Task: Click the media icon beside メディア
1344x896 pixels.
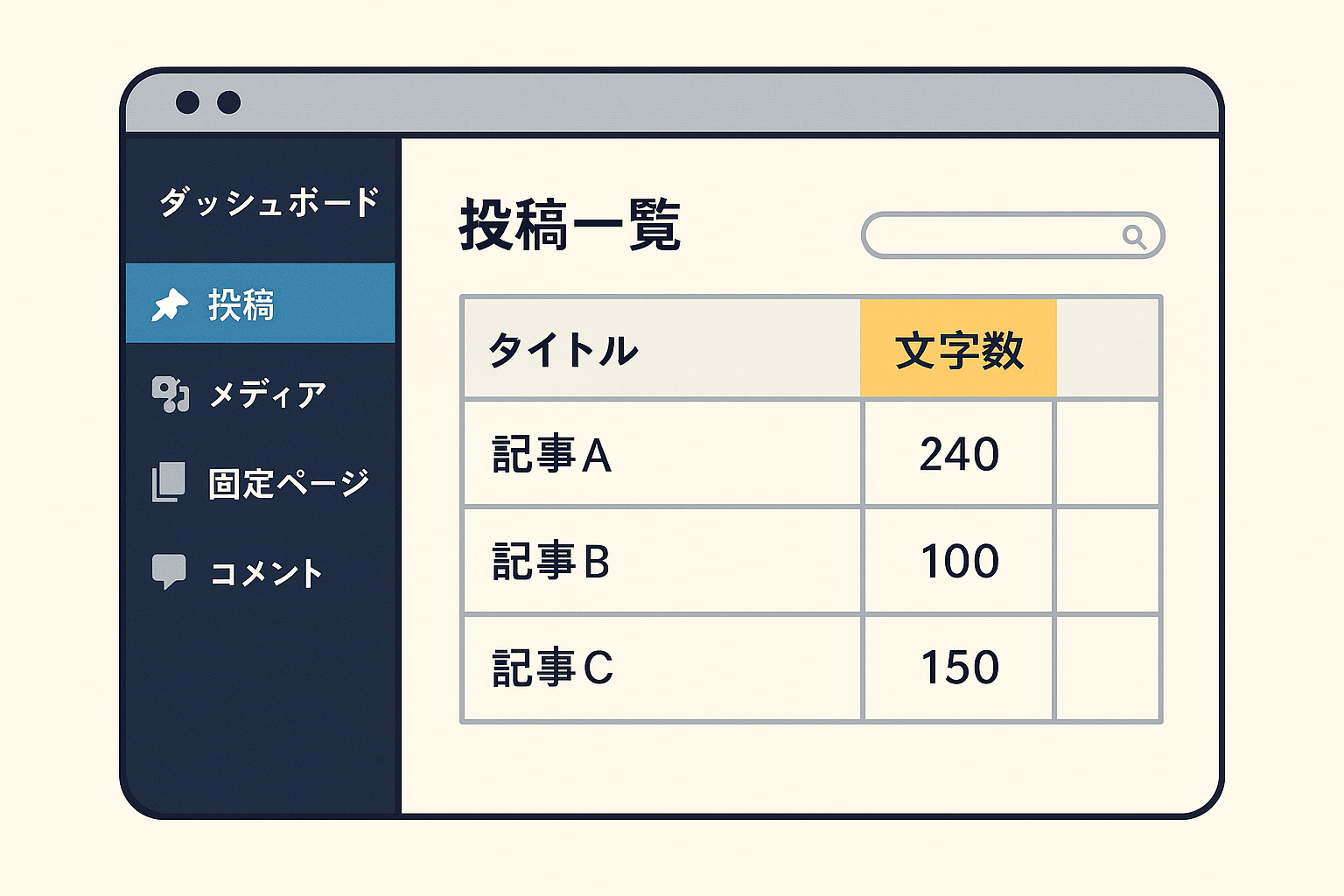Action: 170,394
